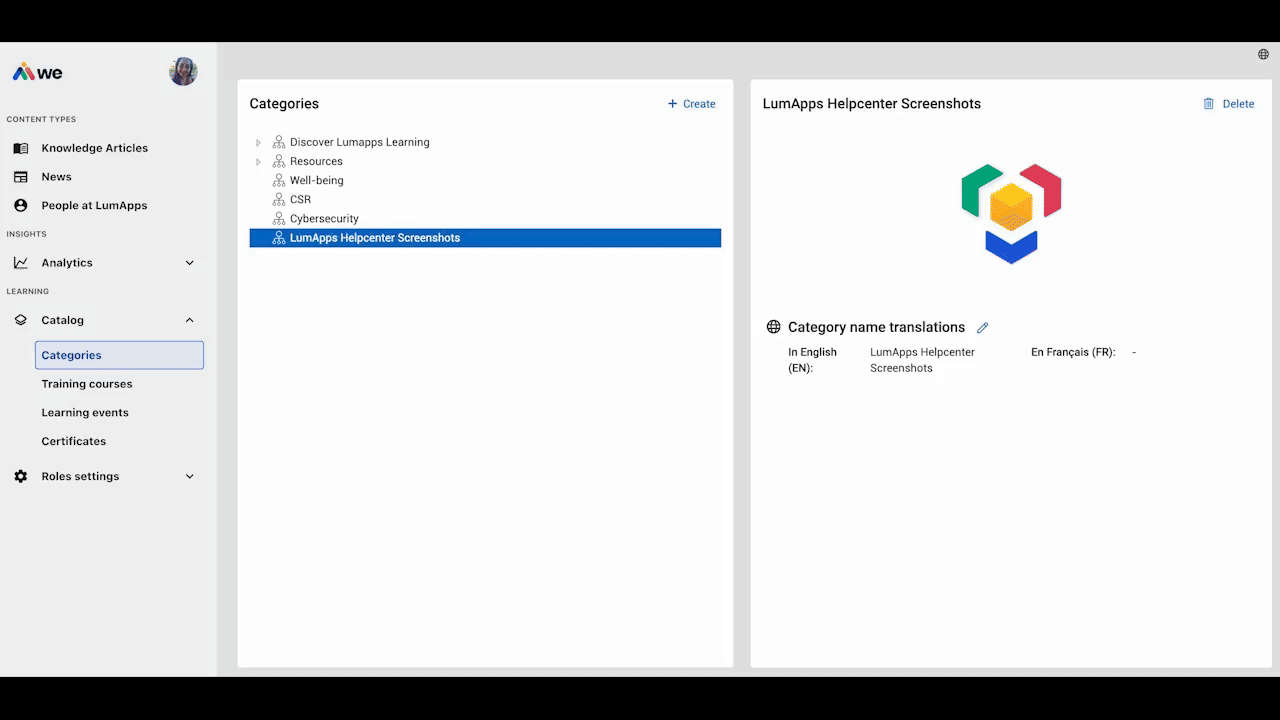This screenshot has width=1280, height=720.
Task: Click the 'LEARNING' section header
Action: point(28,291)
